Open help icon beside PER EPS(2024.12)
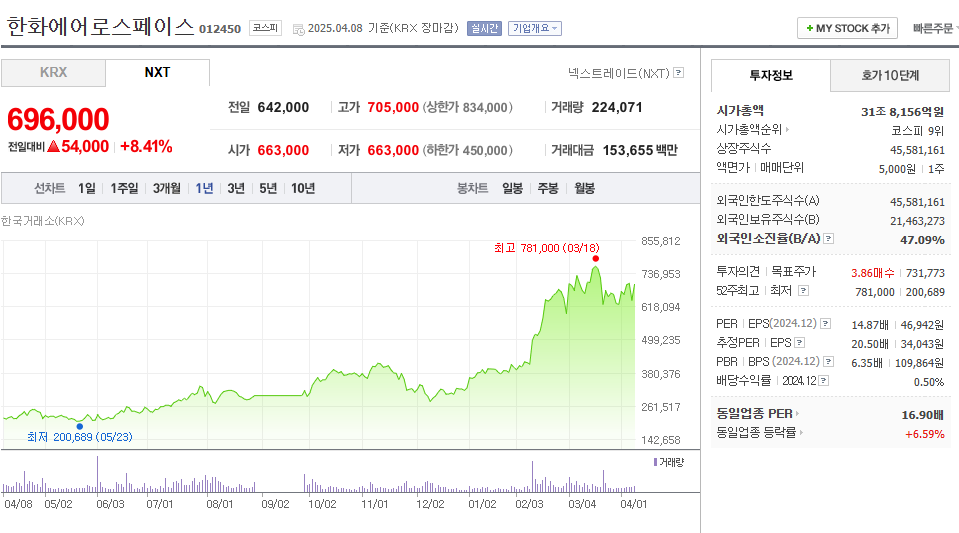 click(825, 324)
